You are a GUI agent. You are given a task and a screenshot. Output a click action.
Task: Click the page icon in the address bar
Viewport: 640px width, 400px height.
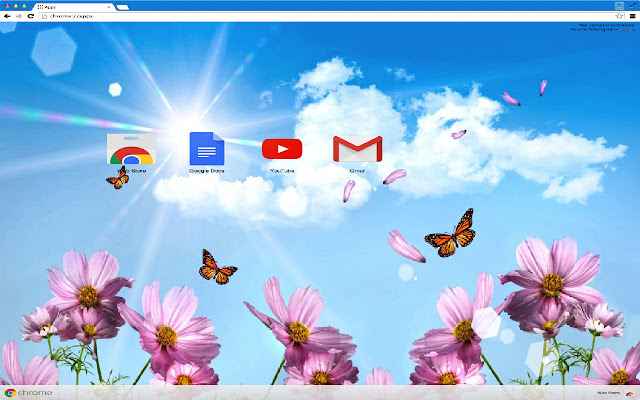coord(44,16)
